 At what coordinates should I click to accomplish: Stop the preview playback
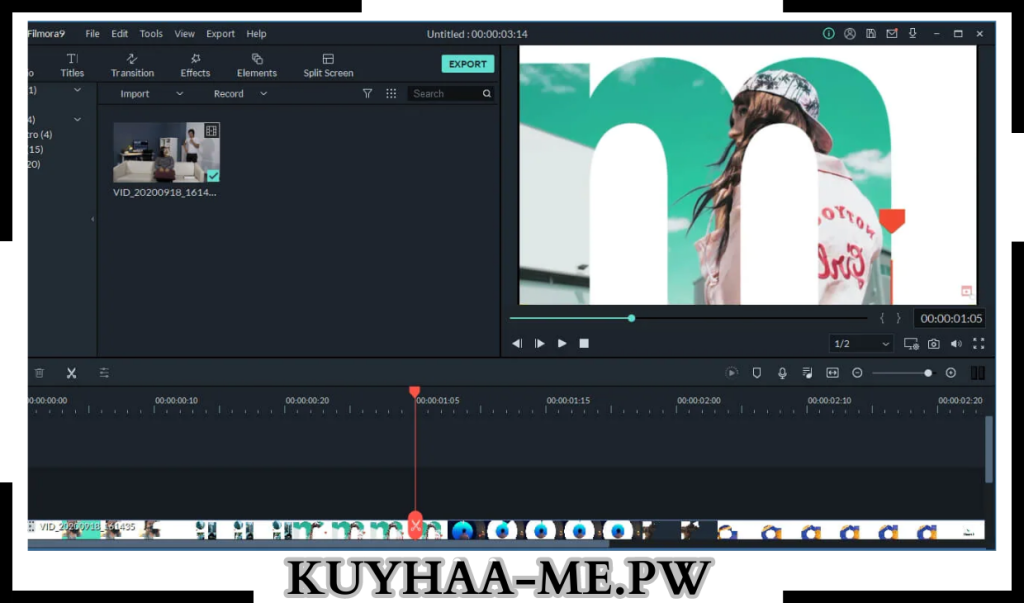pos(584,344)
